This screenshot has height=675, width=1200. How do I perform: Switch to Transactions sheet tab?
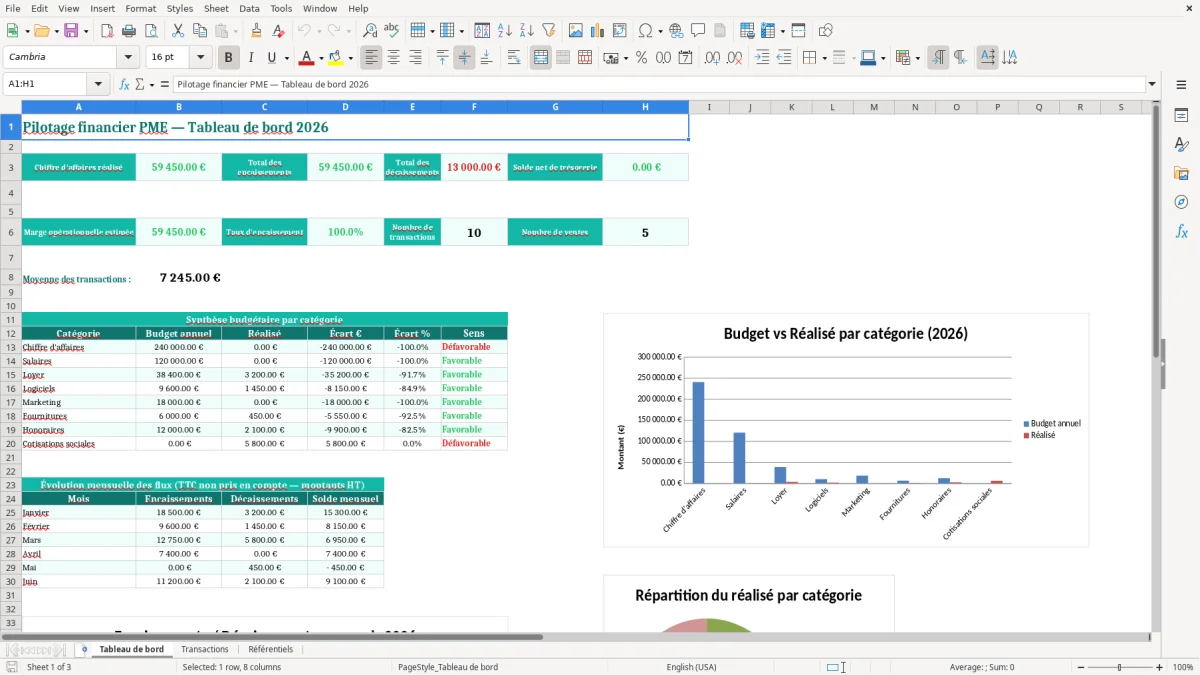point(205,649)
